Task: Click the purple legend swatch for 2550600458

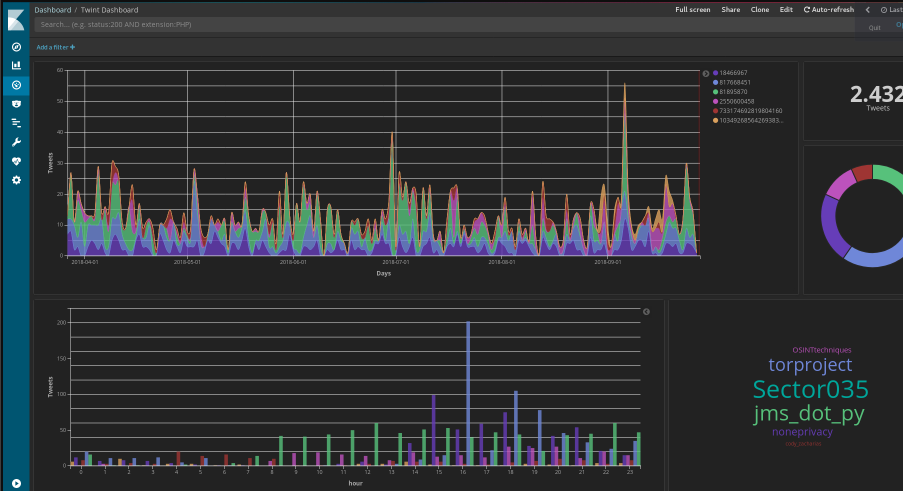Action: 715,101
